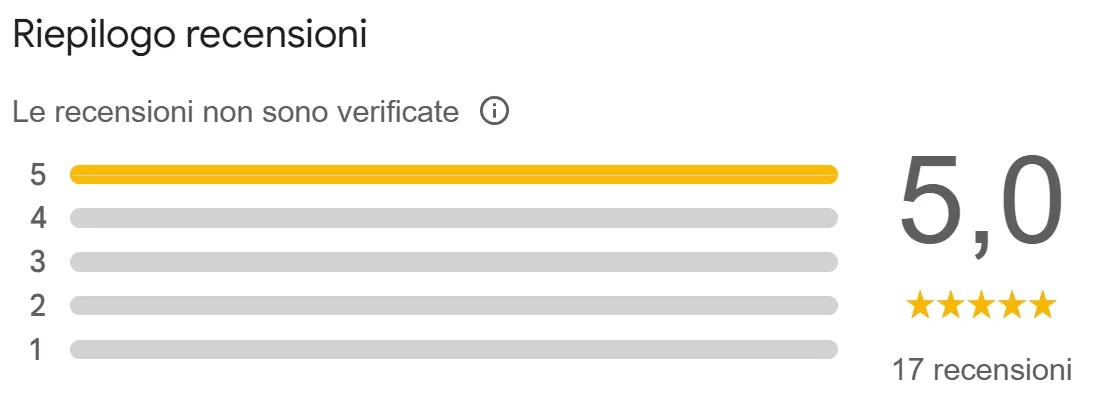
Task: Click 'Le recensioni non sono verificate' text
Action: (235, 112)
